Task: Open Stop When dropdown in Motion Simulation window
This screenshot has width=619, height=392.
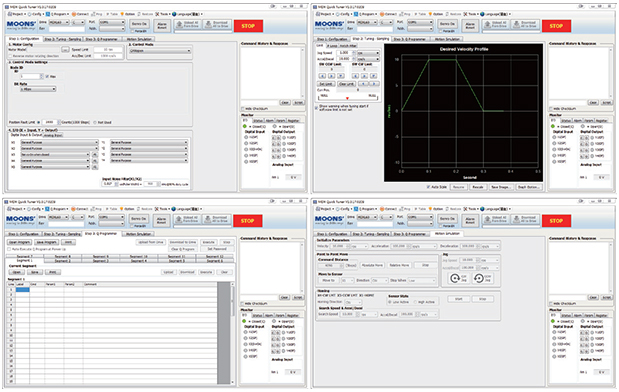Action: point(422,281)
